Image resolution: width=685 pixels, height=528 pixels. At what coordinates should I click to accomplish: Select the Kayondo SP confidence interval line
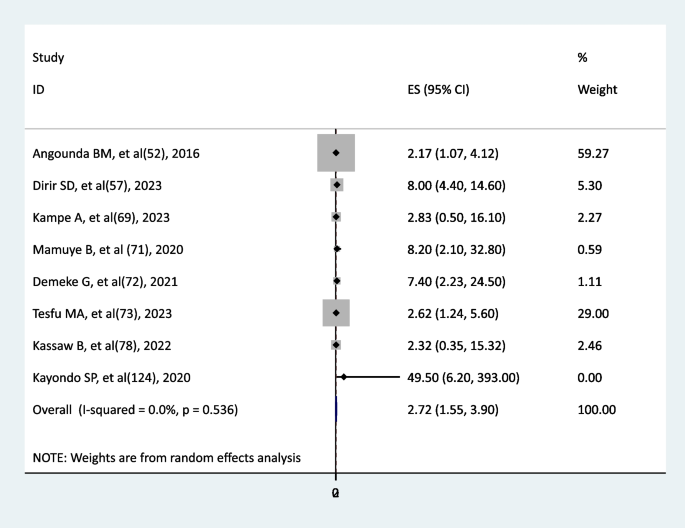pyautogui.click(x=401, y=377)
